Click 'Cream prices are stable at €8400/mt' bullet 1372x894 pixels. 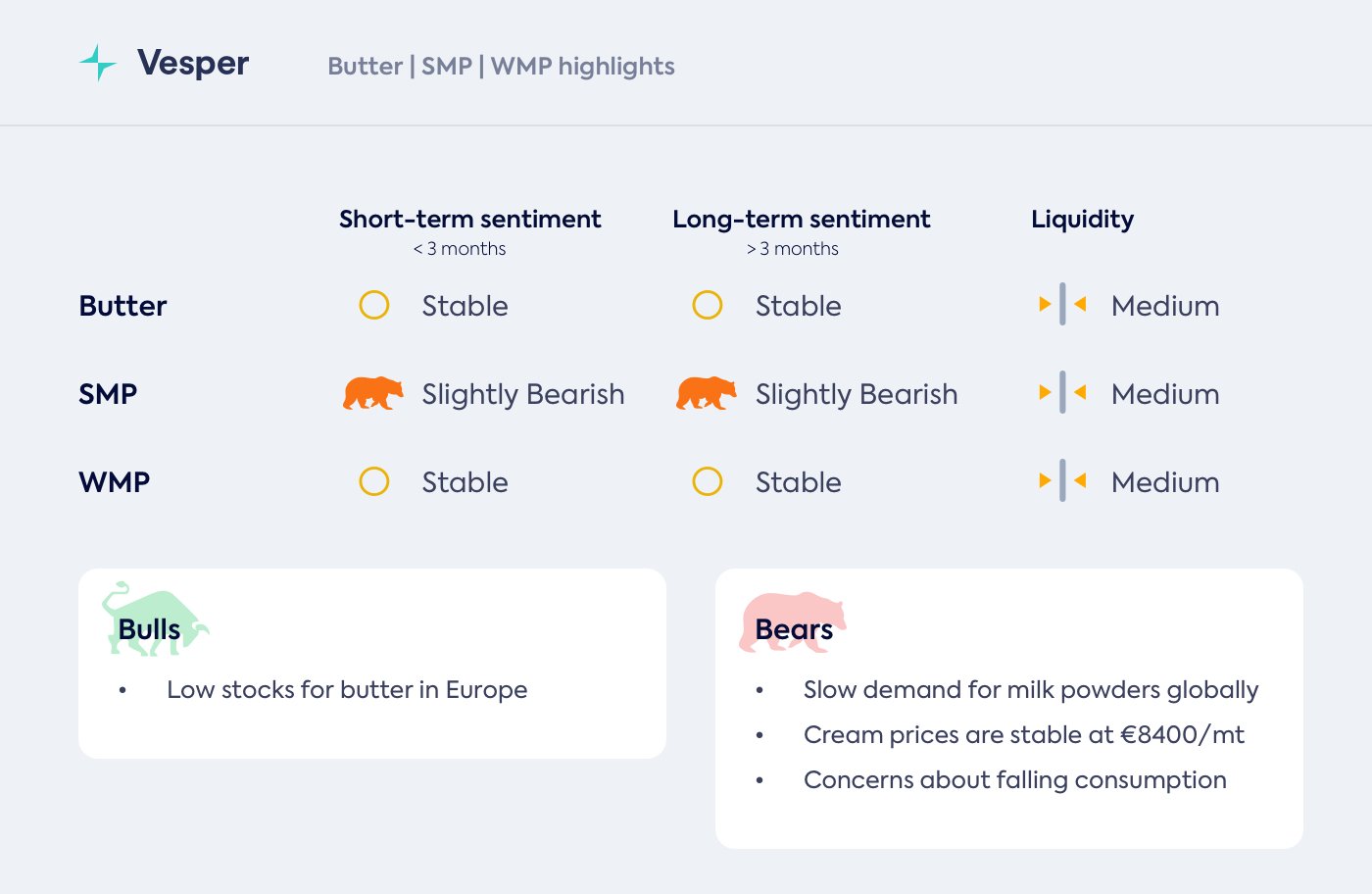click(1023, 735)
